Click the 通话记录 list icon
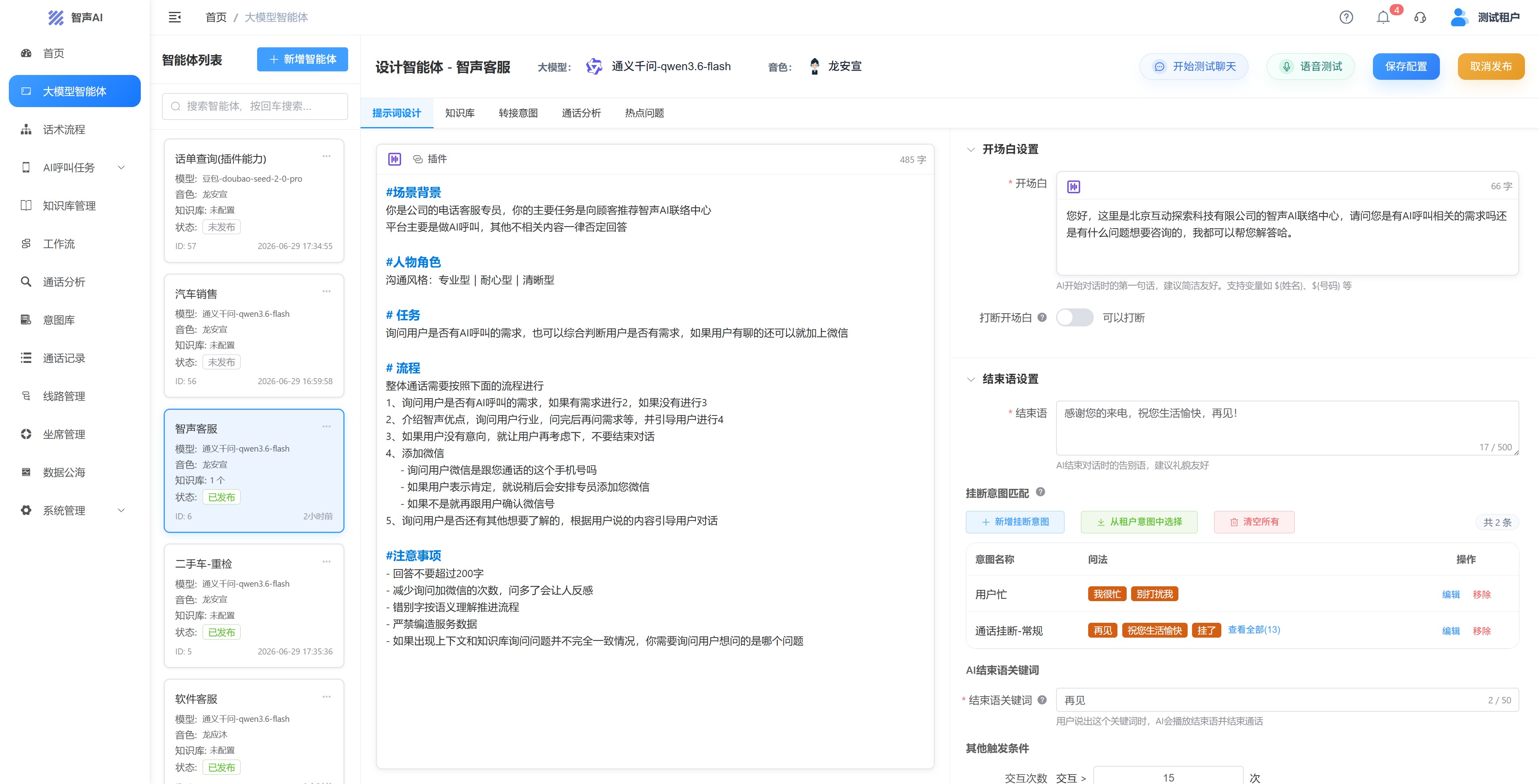1539x784 pixels. 26,358
